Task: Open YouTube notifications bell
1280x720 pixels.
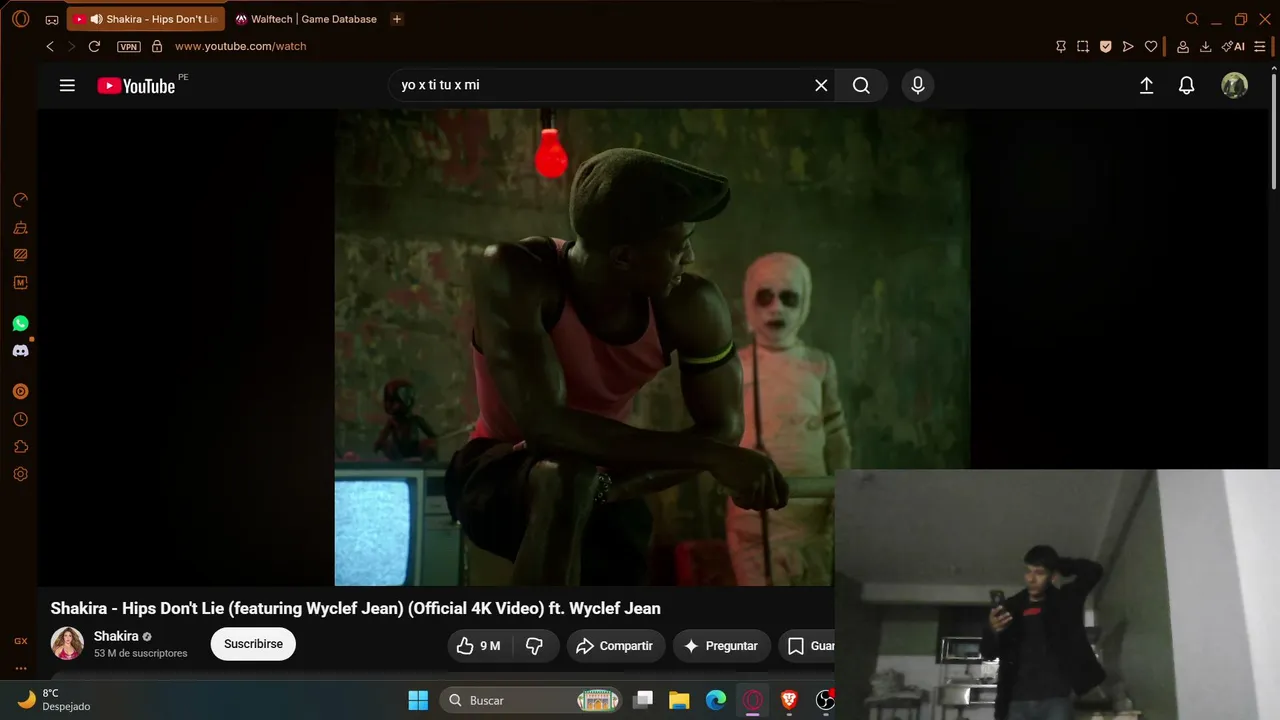Action: click(x=1186, y=86)
